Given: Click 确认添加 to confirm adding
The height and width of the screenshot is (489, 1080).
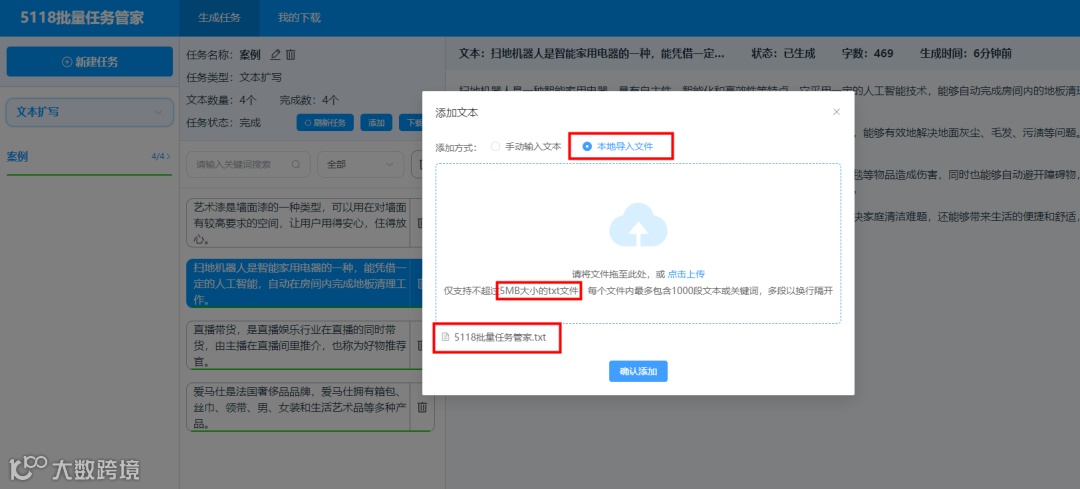Looking at the screenshot, I should click(x=638, y=371).
